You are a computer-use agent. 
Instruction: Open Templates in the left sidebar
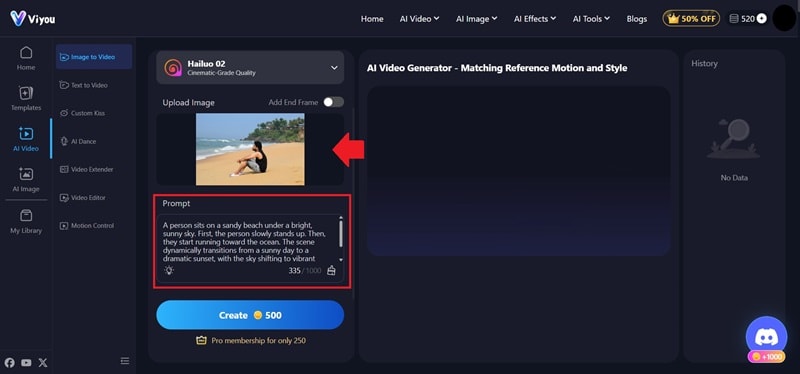(x=26, y=99)
